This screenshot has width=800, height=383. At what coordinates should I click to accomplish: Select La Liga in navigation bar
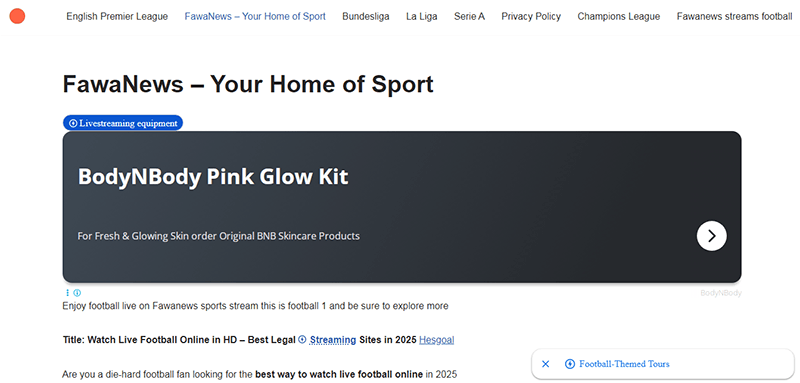[x=421, y=16]
